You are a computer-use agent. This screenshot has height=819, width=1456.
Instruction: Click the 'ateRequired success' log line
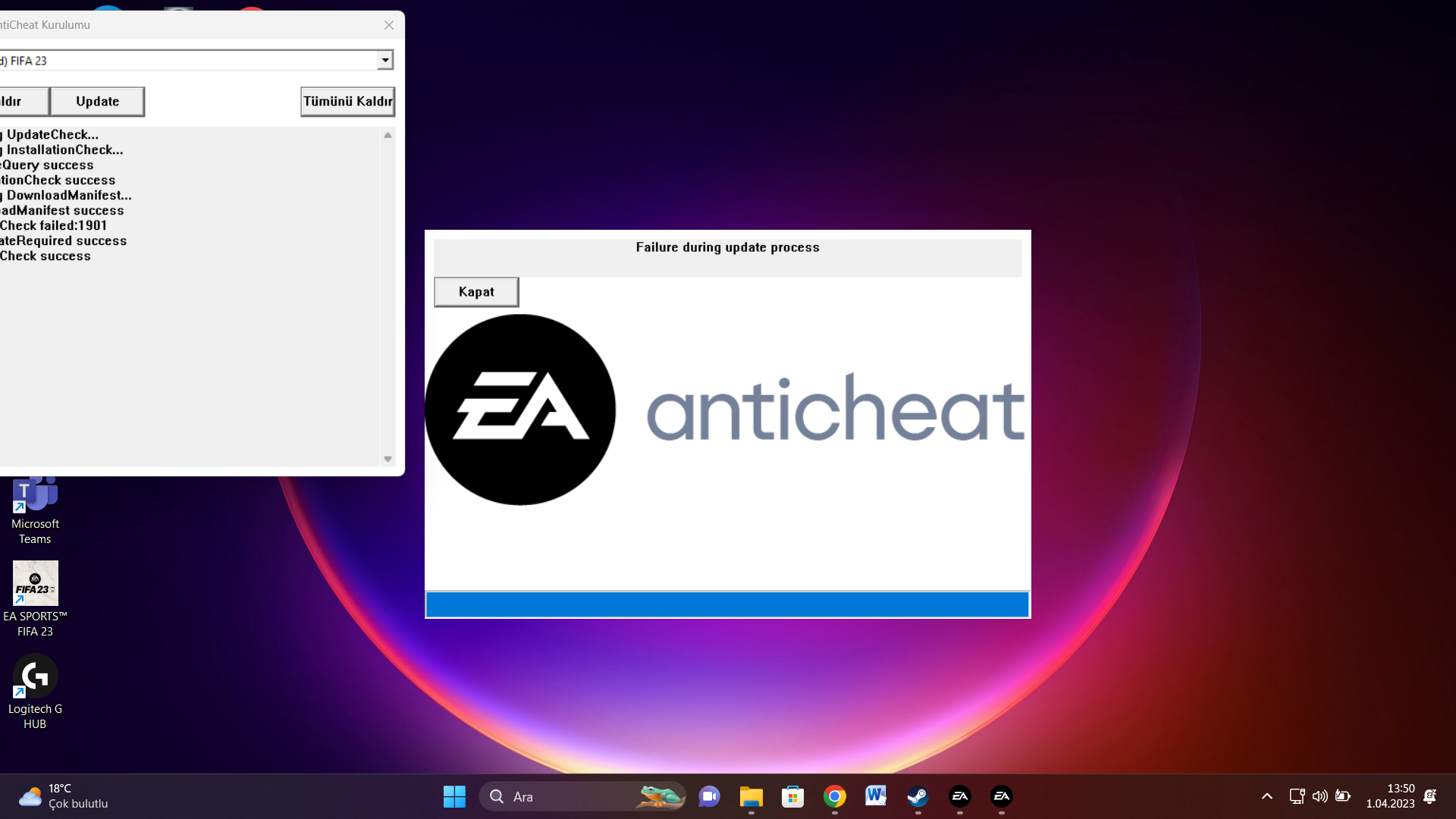coord(63,241)
